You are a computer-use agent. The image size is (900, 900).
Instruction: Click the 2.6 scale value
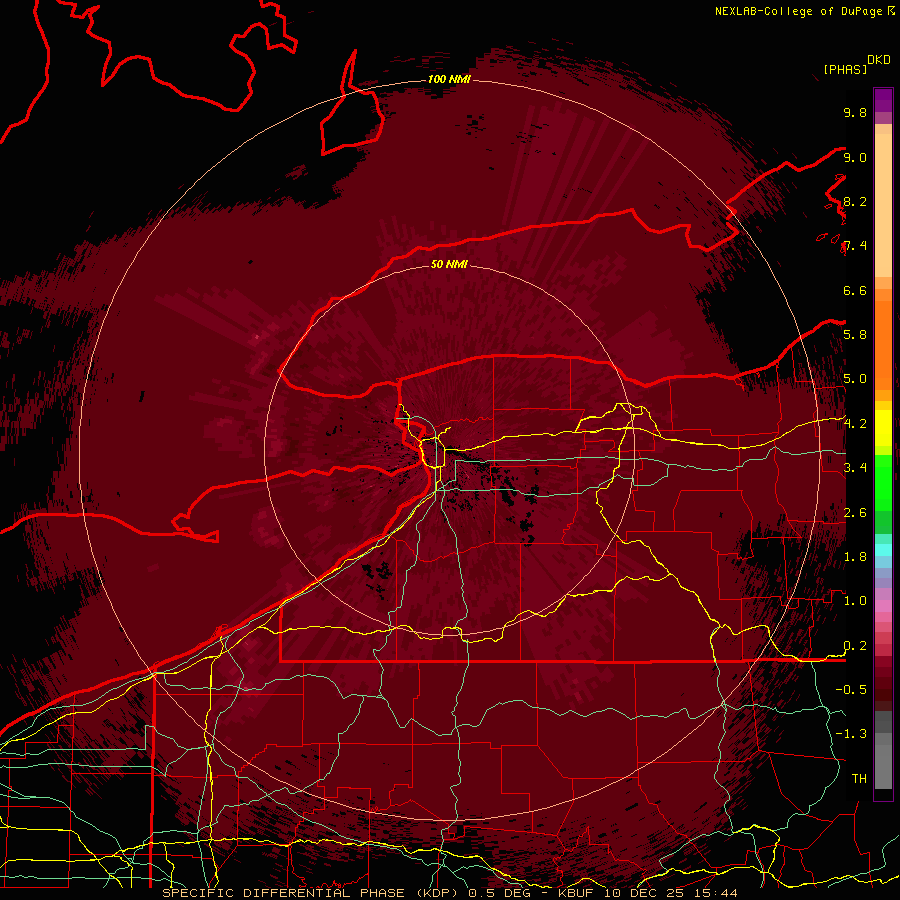pos(855,513)
